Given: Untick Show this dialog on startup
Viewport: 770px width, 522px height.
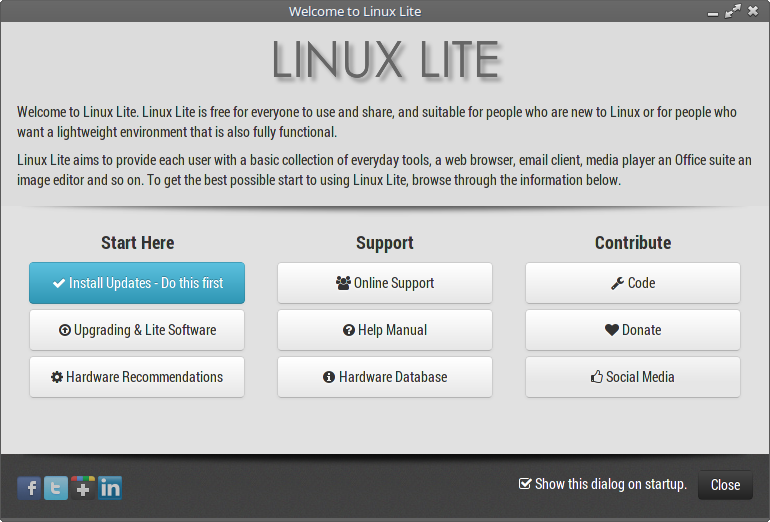Looking at the screenshot, I should pyautogui.click(x=525, y=484).
